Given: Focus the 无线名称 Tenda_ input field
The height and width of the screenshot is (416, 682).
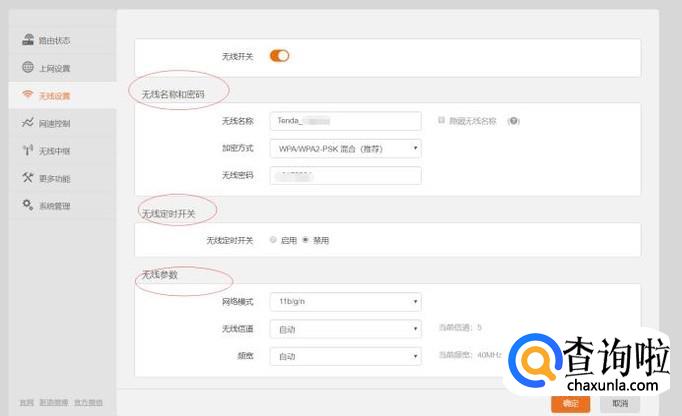Looking at the screenshot, I should (345, 121).
